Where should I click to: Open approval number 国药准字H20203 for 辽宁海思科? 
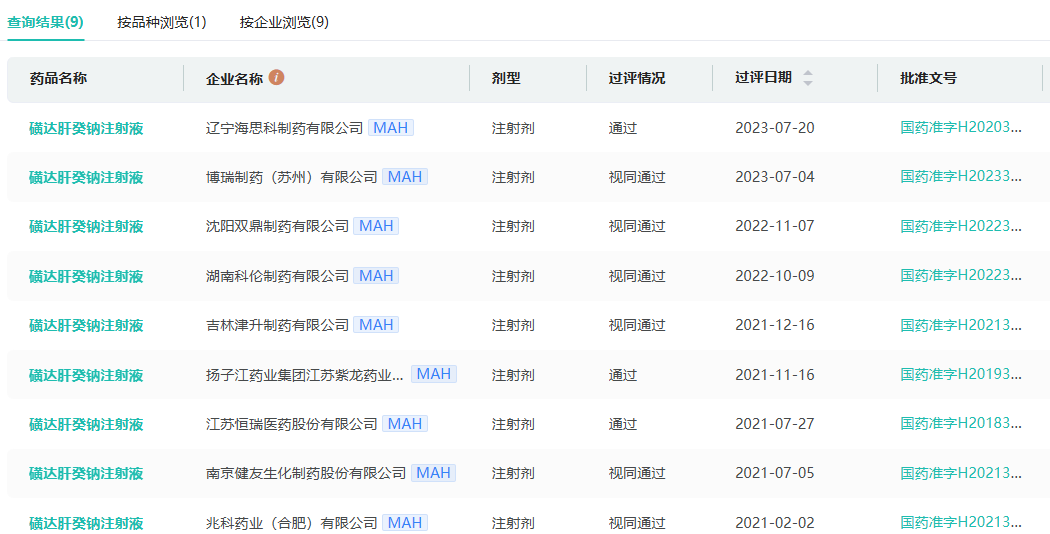pyautogui.click(x=961, y=127)
